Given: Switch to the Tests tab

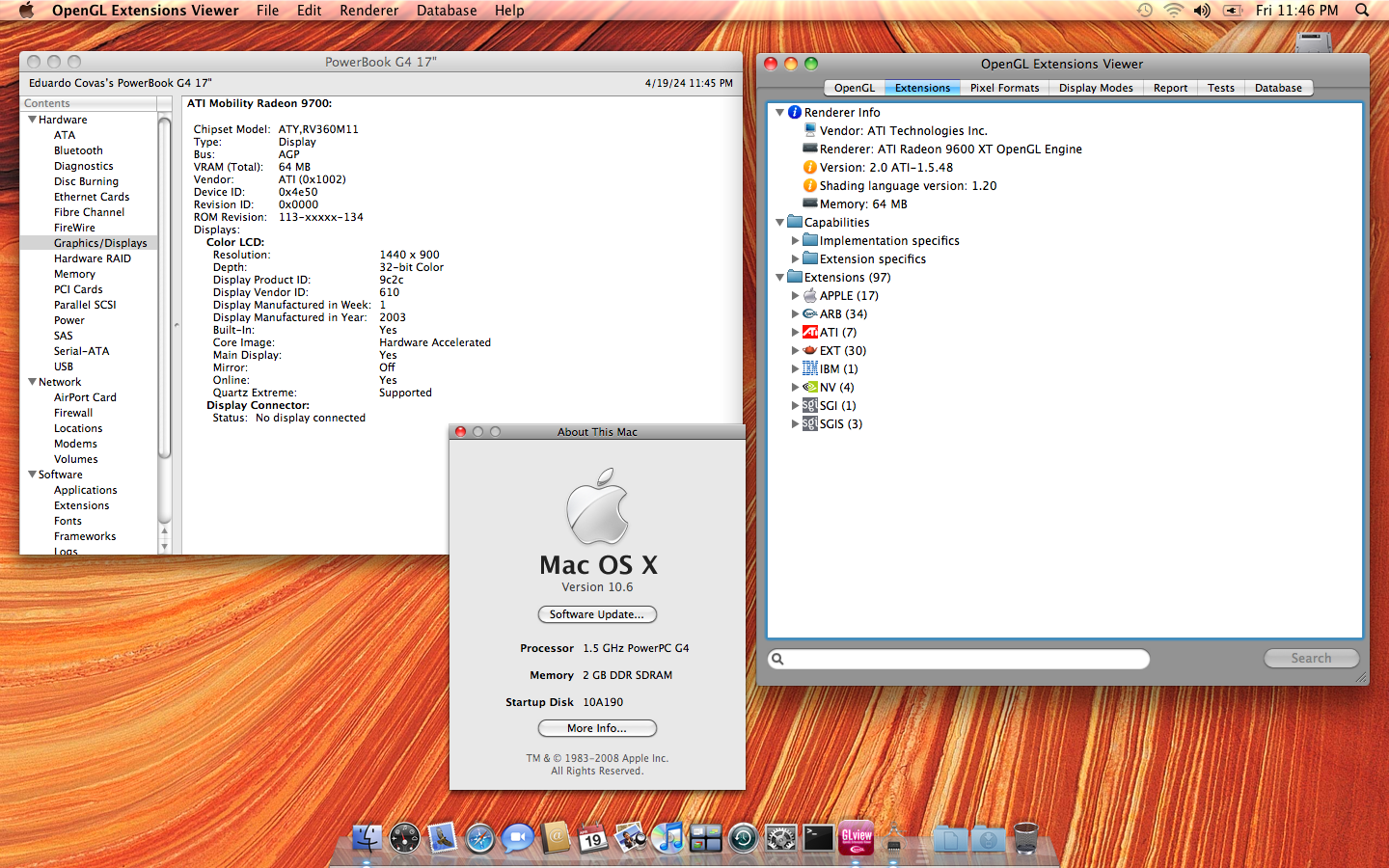Looking at the screenshot, I should [1220, 88].
